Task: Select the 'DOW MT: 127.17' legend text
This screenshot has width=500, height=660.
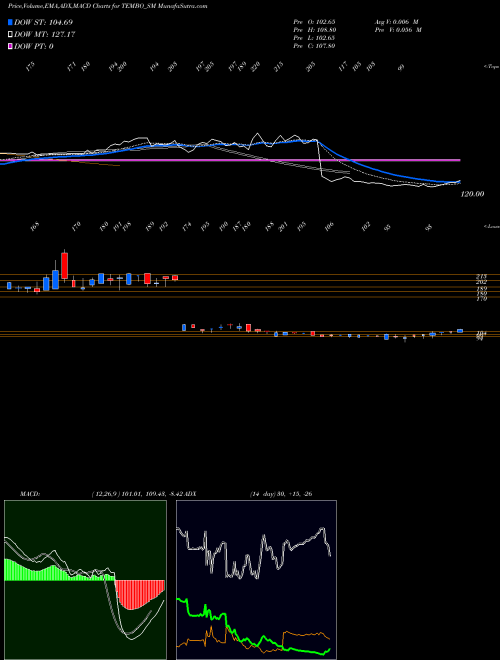Action: click(x=45, y=35)
